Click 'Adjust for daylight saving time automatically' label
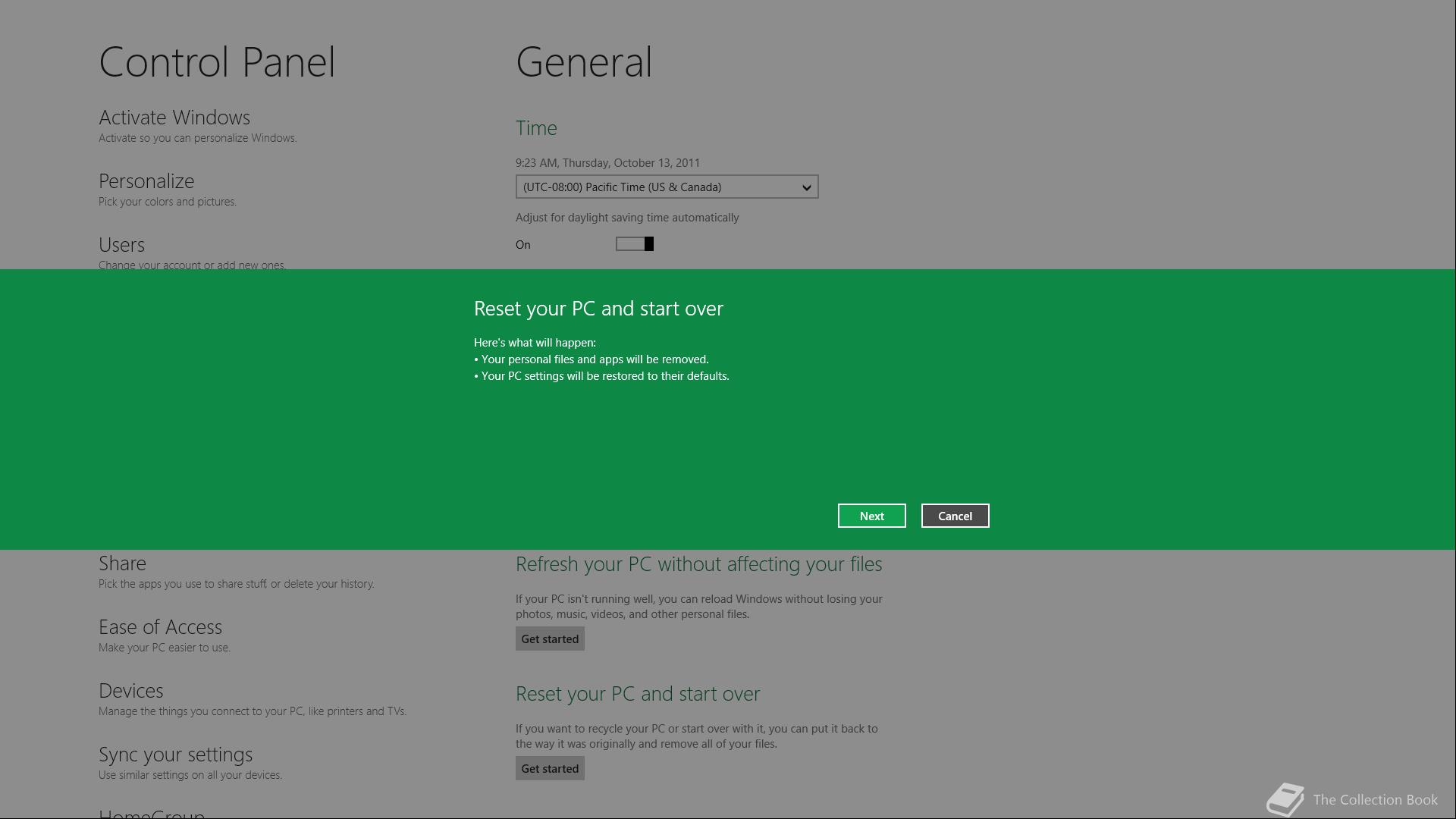 tap(627, 218)
